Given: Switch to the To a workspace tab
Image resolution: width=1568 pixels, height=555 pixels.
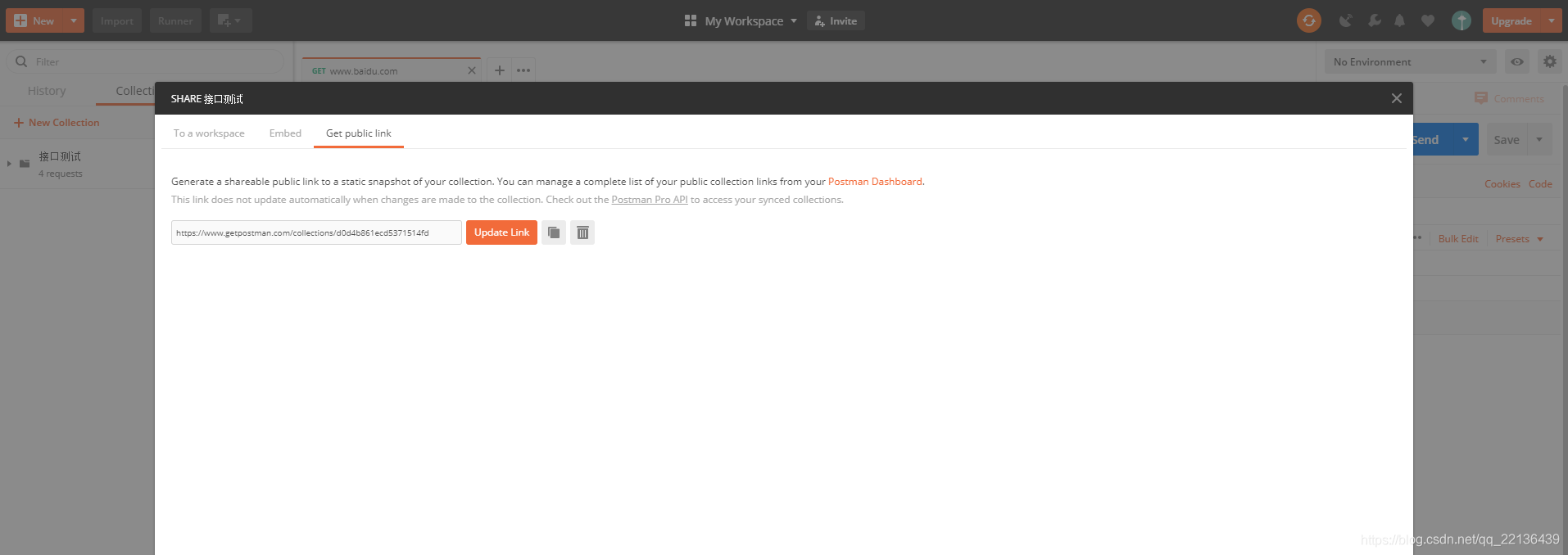Looking at the screenshot, I should (x=209, y=133).
